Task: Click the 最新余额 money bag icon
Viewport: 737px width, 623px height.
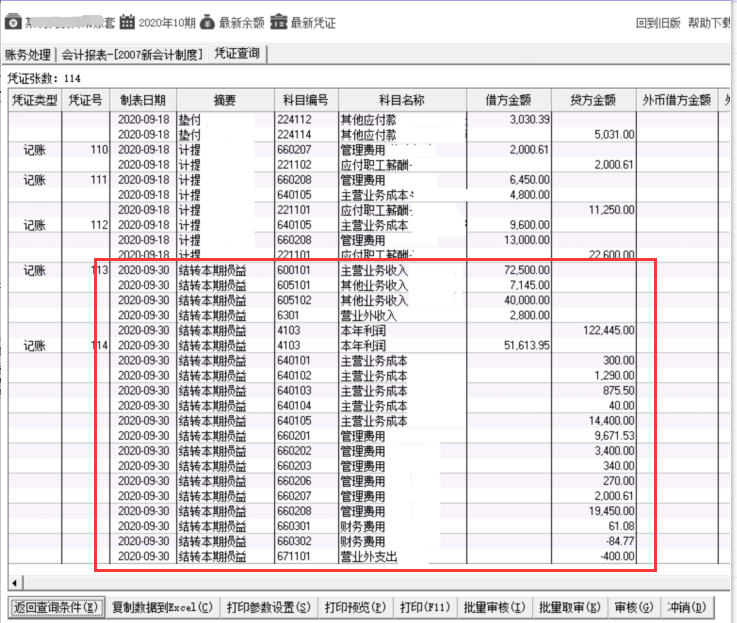Action: 207,22
